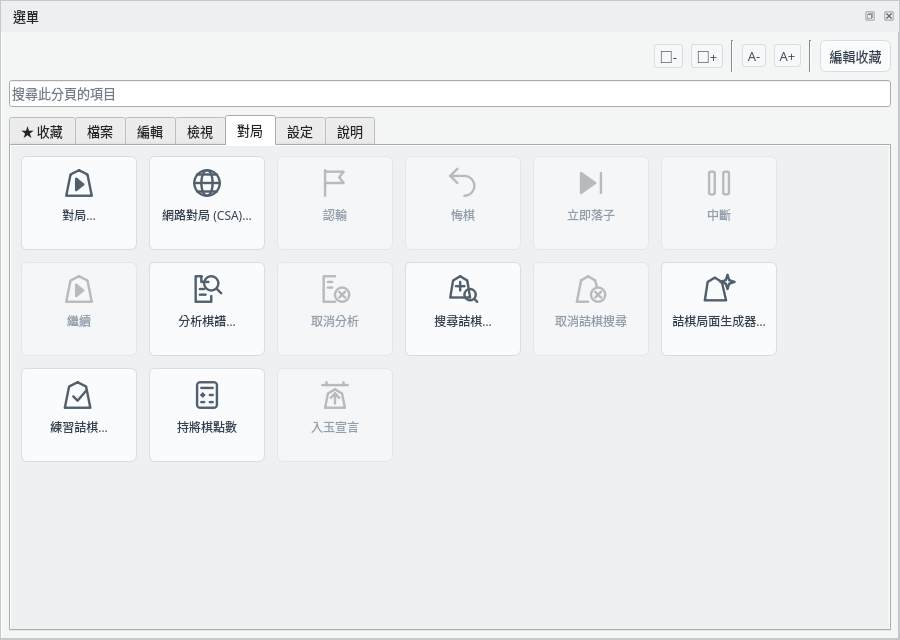Image resolution: width=900 pixels, height=640 pixels.
Task: Start 網路對局 (CSA) online game
Action: coord(207,203)
